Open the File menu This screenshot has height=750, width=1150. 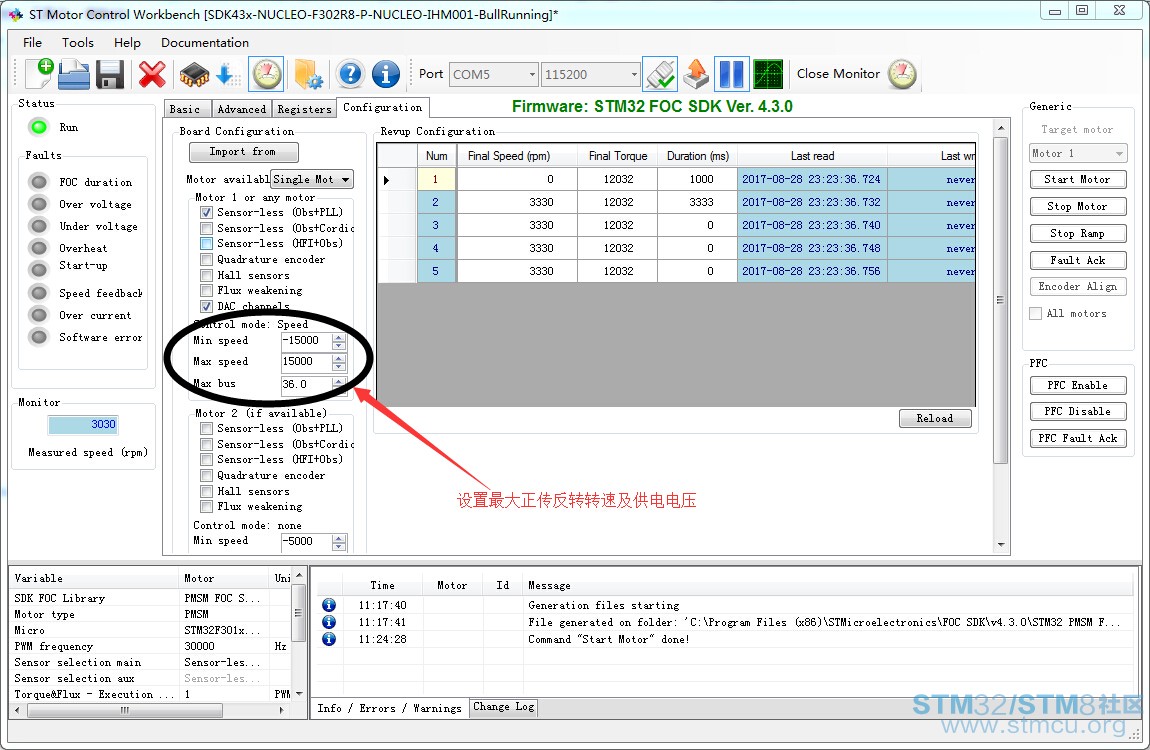click(32, 43)
